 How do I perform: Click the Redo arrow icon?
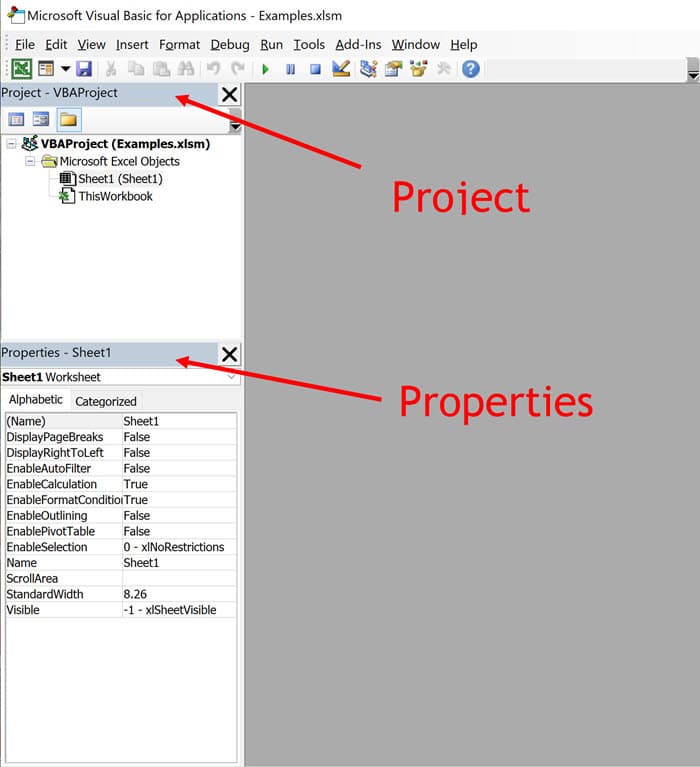coord(238,69)
